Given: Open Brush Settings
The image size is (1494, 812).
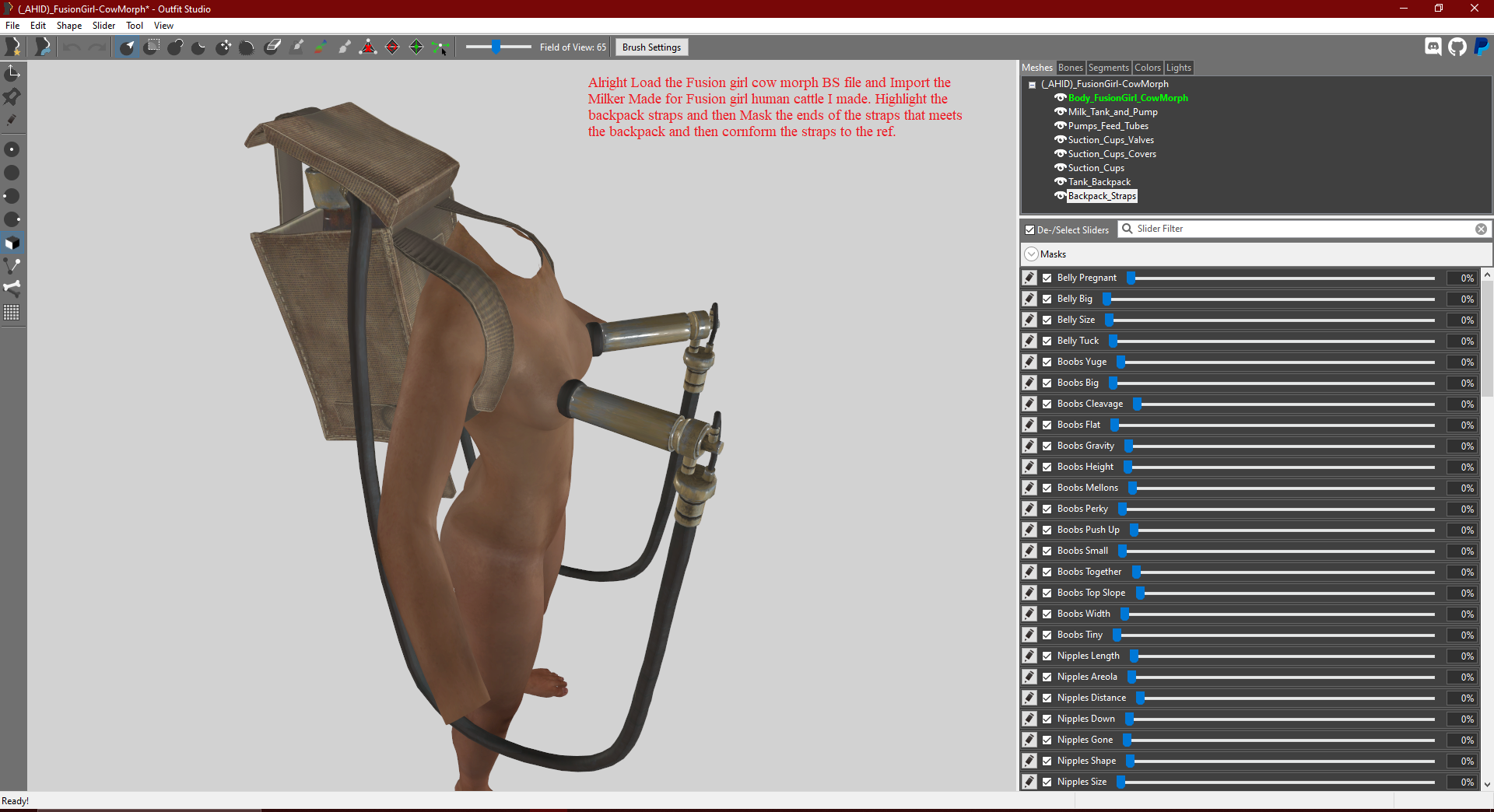Looking at the screenshot, I should [x=651, y=47].
